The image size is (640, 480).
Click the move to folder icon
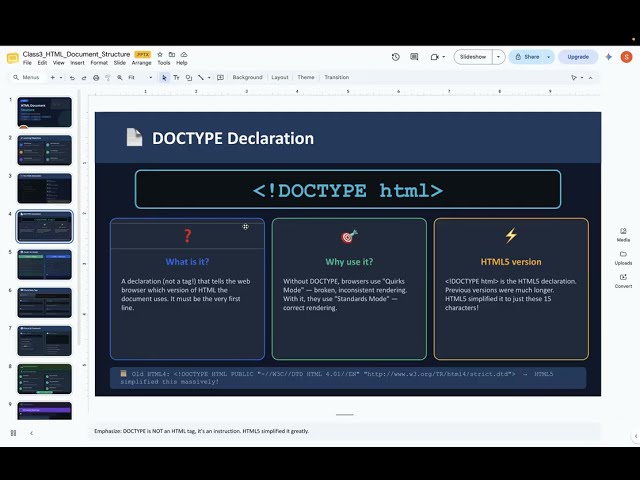click(172, 54)
